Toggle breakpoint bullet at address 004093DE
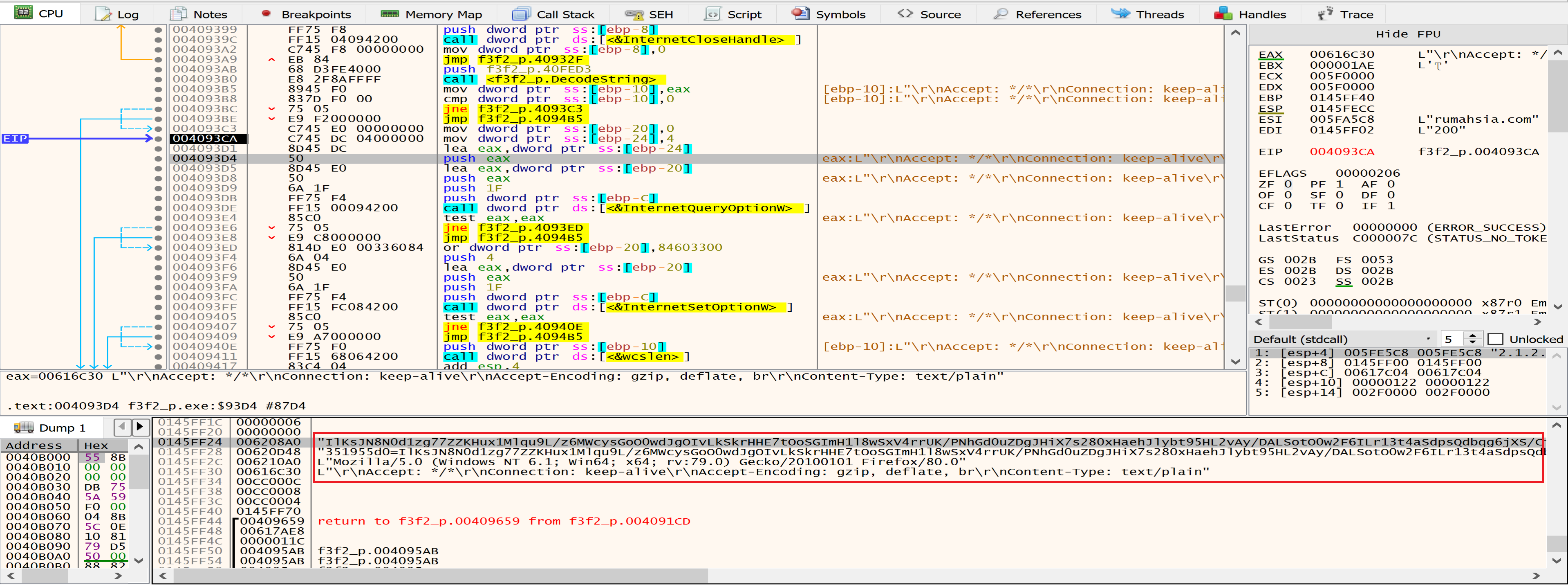The image size is (1568, 585). click(x=158, y=208)
